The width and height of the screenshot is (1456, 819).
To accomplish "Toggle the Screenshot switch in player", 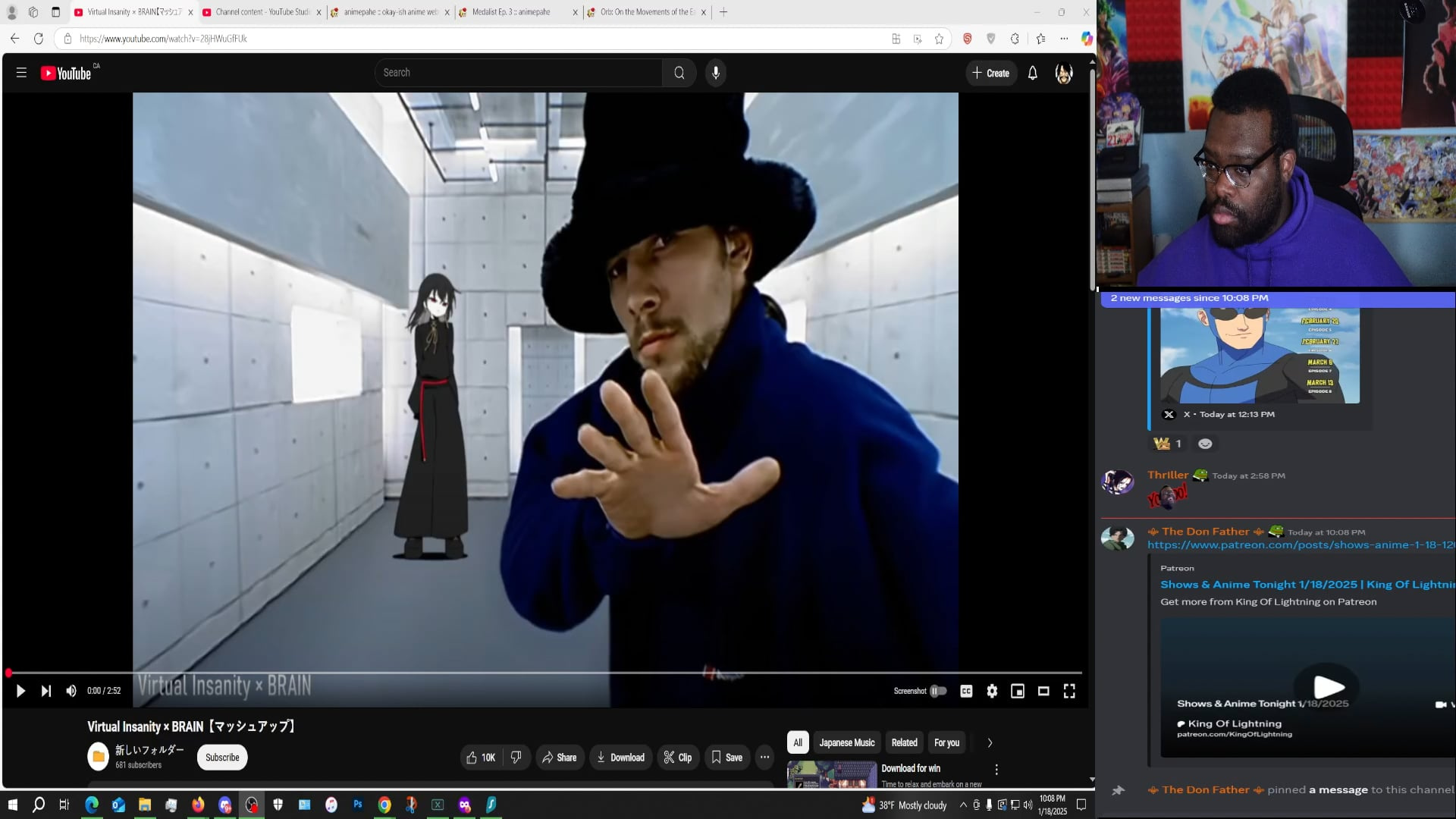I will 939,691.
